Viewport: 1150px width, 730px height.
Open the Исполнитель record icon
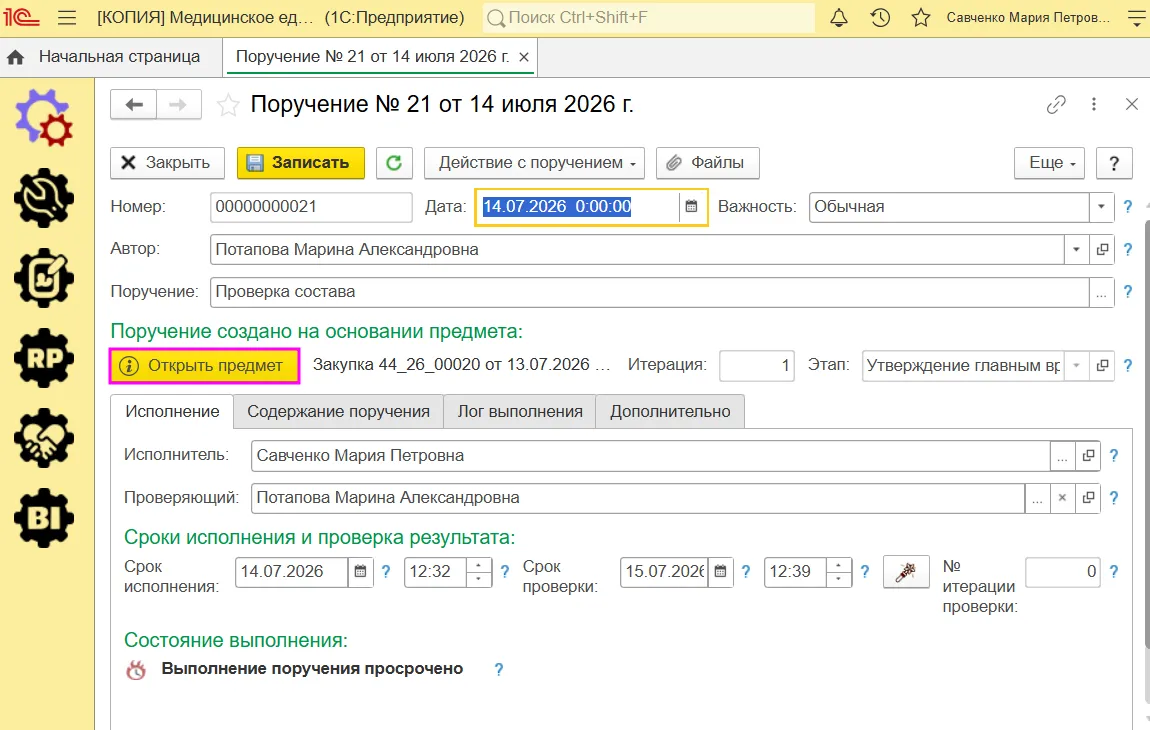tap(1088, 456)
